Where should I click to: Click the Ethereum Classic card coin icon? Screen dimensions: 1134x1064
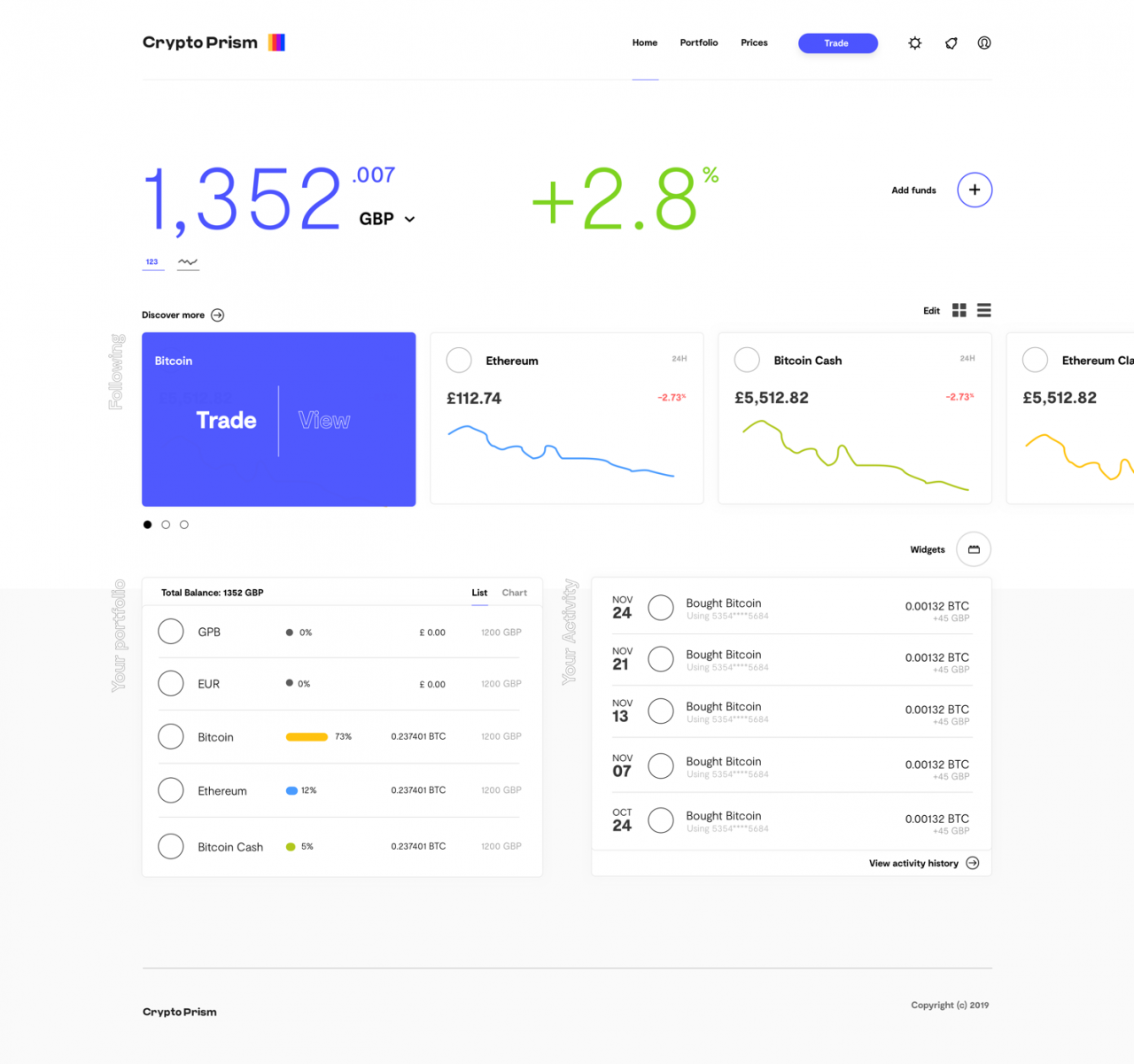click(x=1035, y=360)
